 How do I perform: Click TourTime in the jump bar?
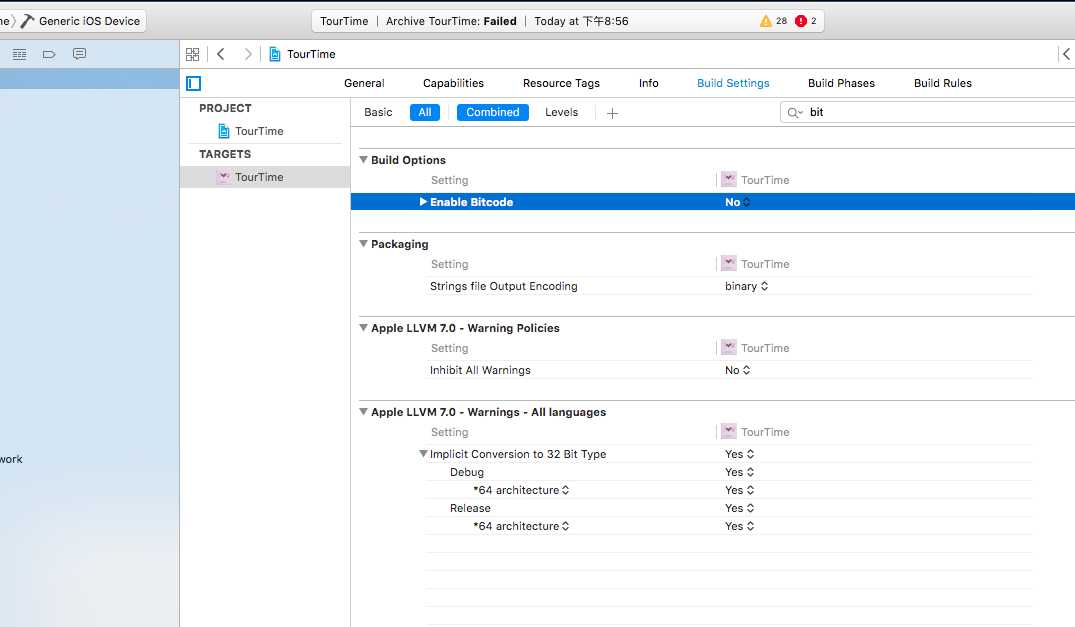[x=311, y=54]
